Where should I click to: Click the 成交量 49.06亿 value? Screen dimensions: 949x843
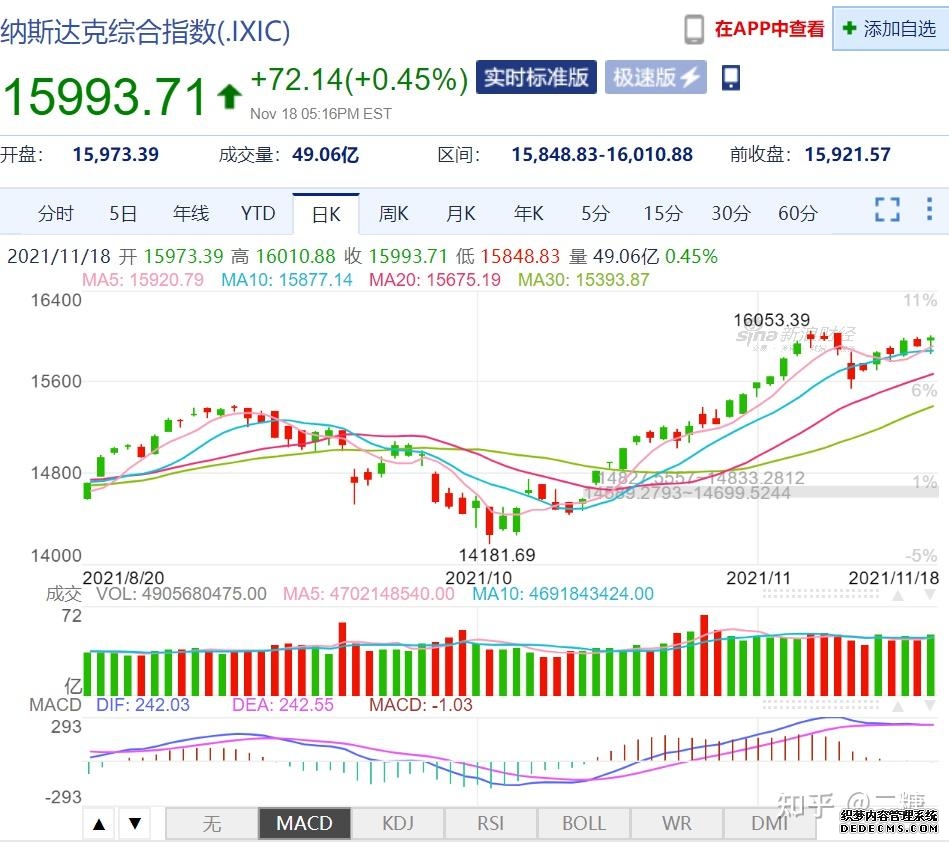326,154
